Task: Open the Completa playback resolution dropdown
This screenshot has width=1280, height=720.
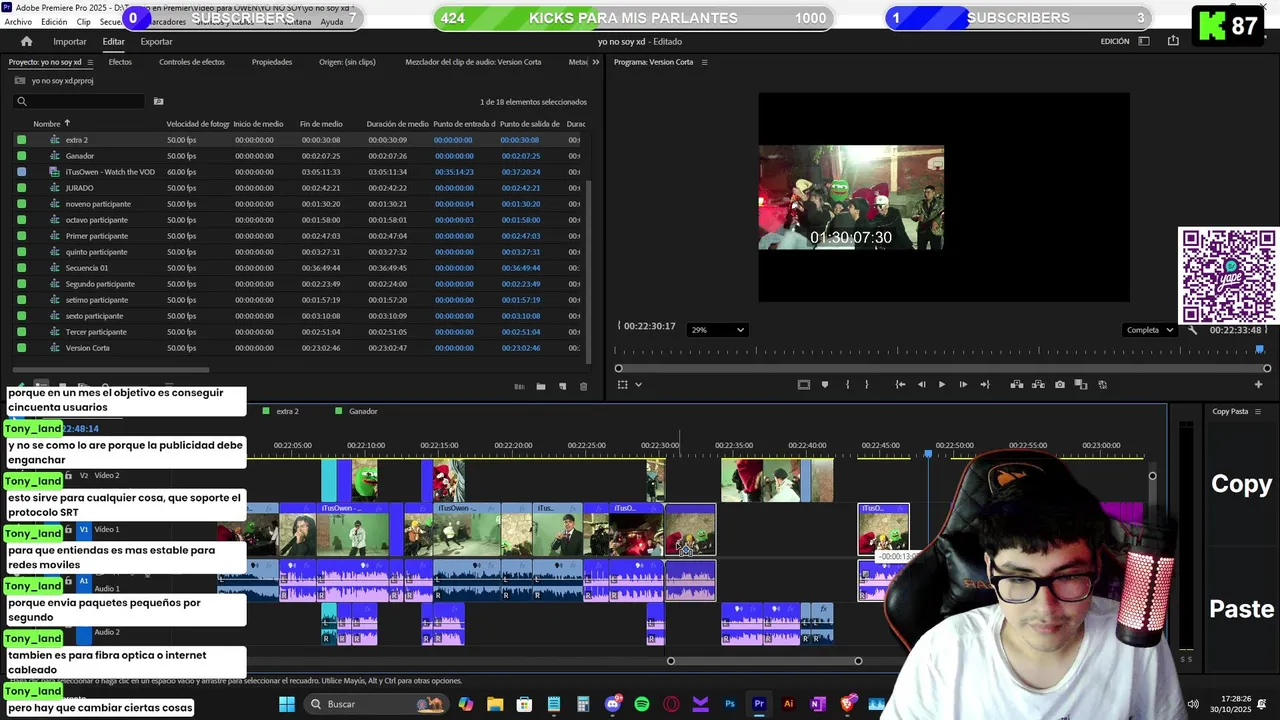Action: pos(1150,330)
